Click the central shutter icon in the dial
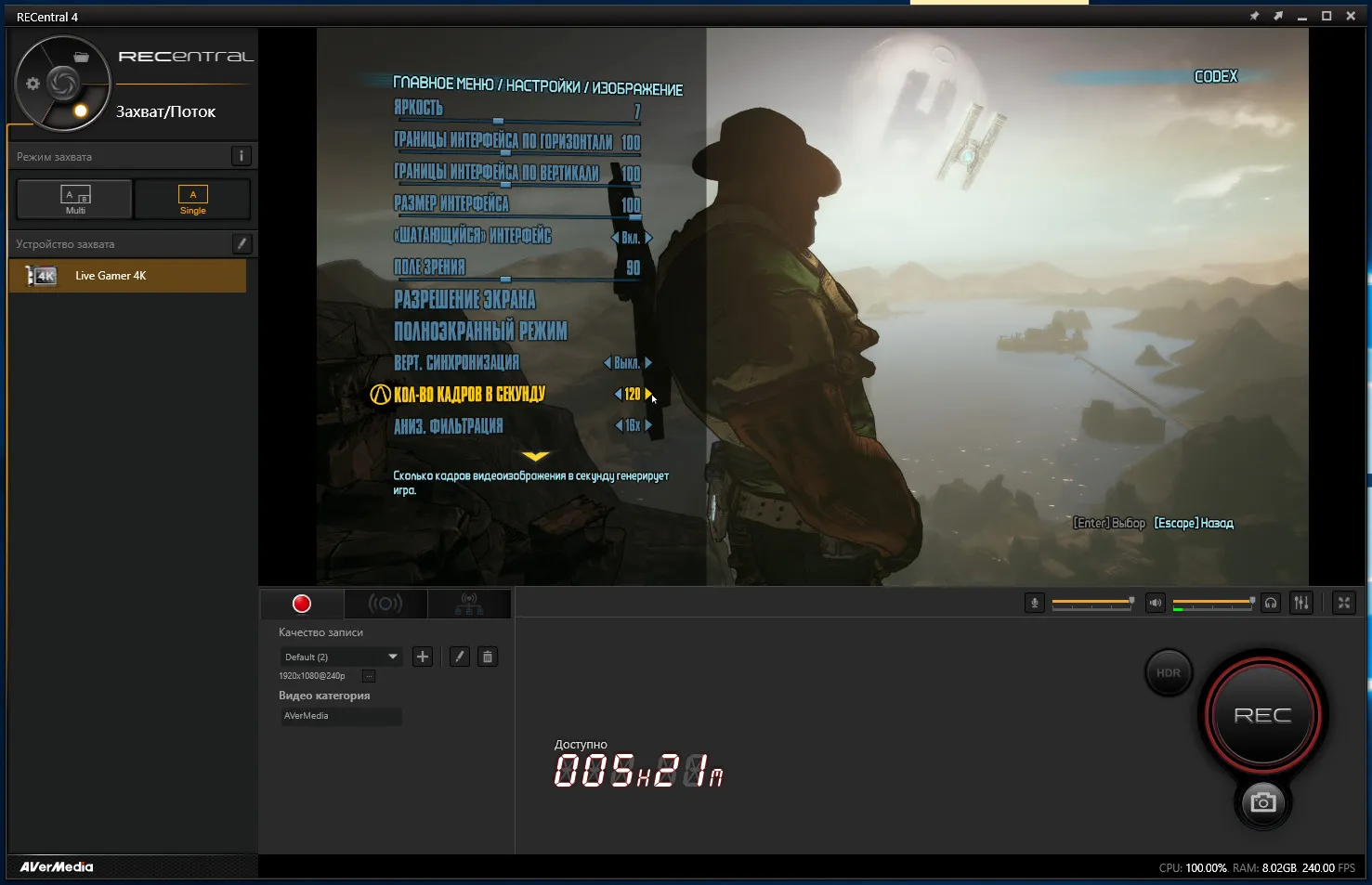Image resolution: width=1372 pixels, height=885 pixels. (x=63, y=84)
